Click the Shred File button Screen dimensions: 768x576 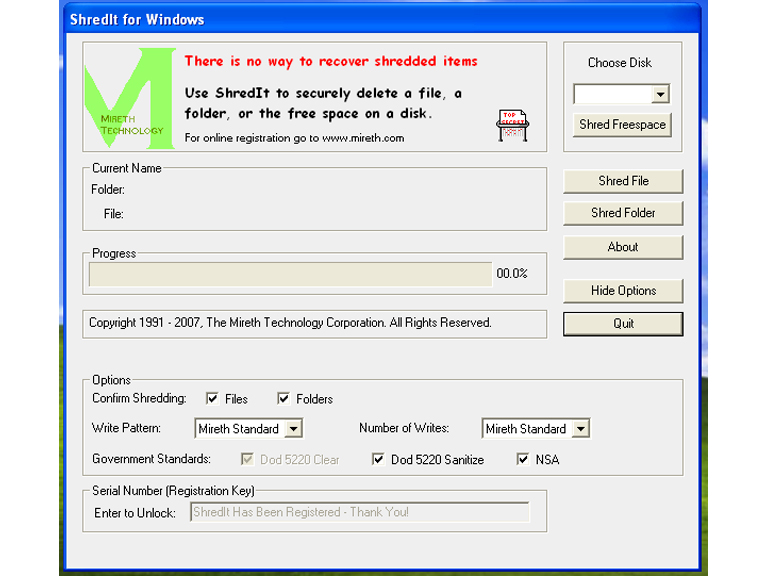pyautogui.click(x=623, y=181)
